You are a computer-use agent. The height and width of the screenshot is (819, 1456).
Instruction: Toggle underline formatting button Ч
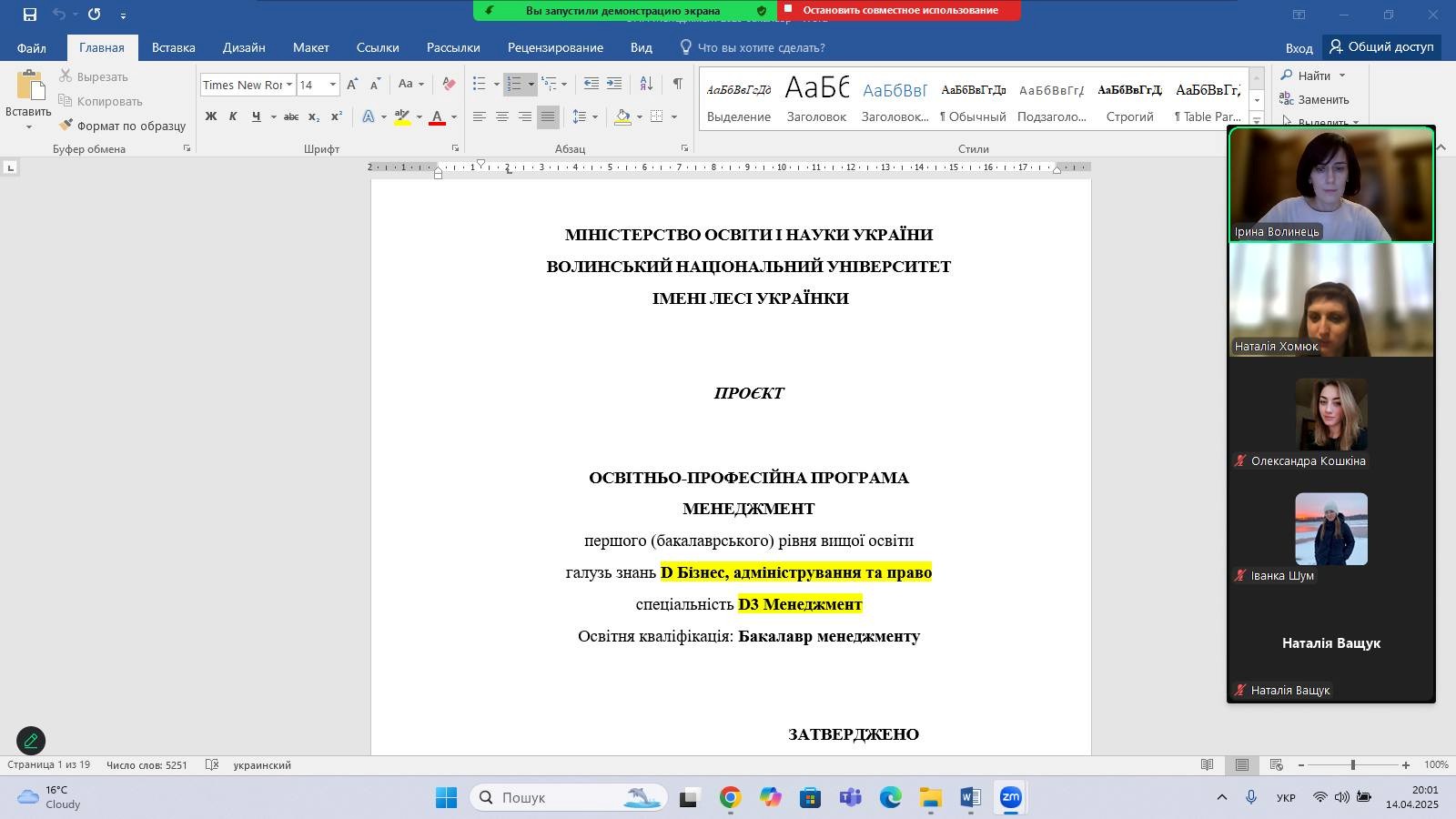click(256, 116)
